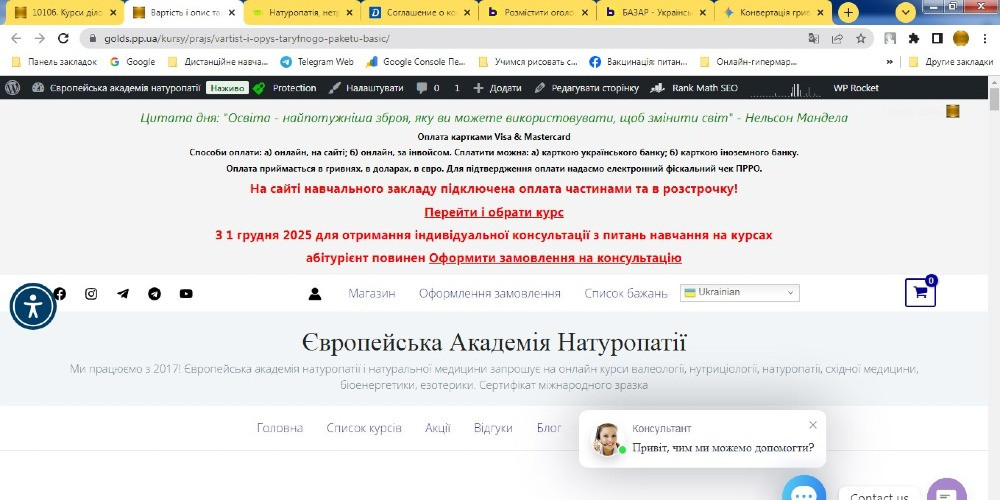This screenshot has height=500, width=1000.
Task: Open the translate page icon
Action: 813,38
